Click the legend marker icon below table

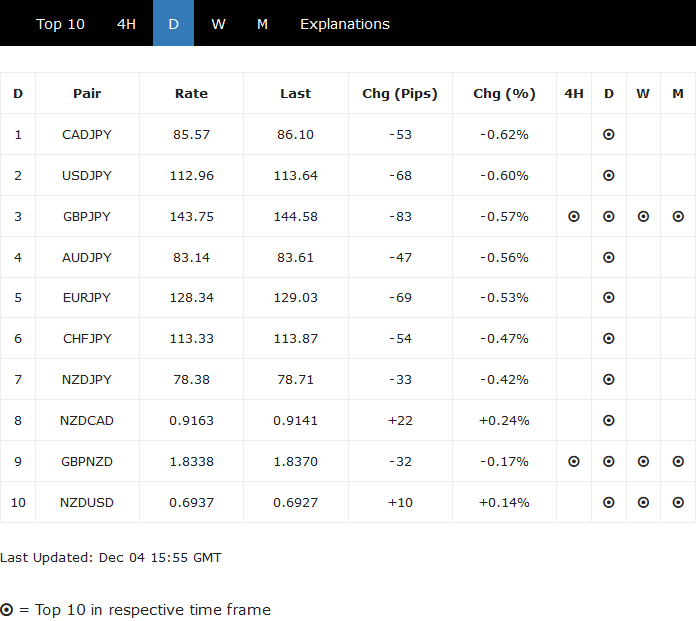[7, 610]
